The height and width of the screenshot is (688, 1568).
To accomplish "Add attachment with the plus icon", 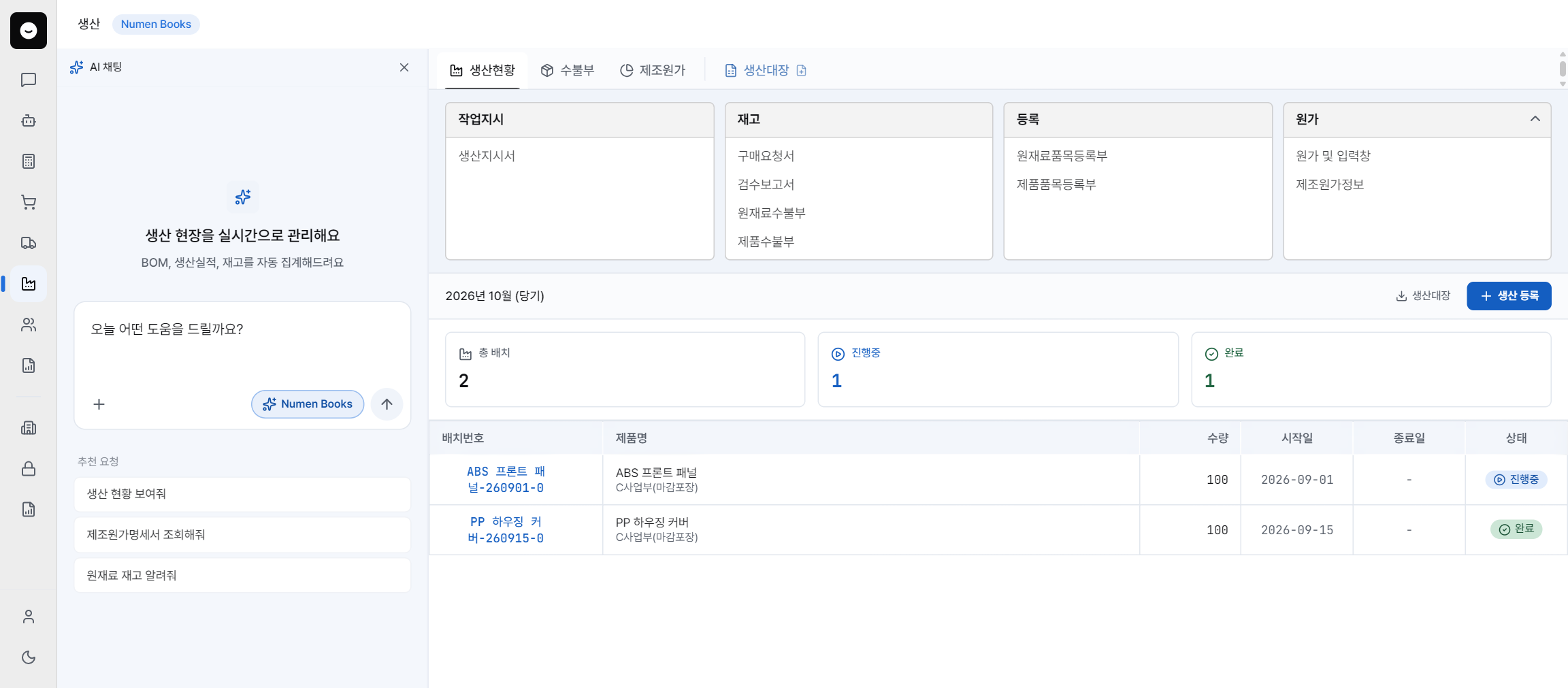I will [x=99, y=404].
